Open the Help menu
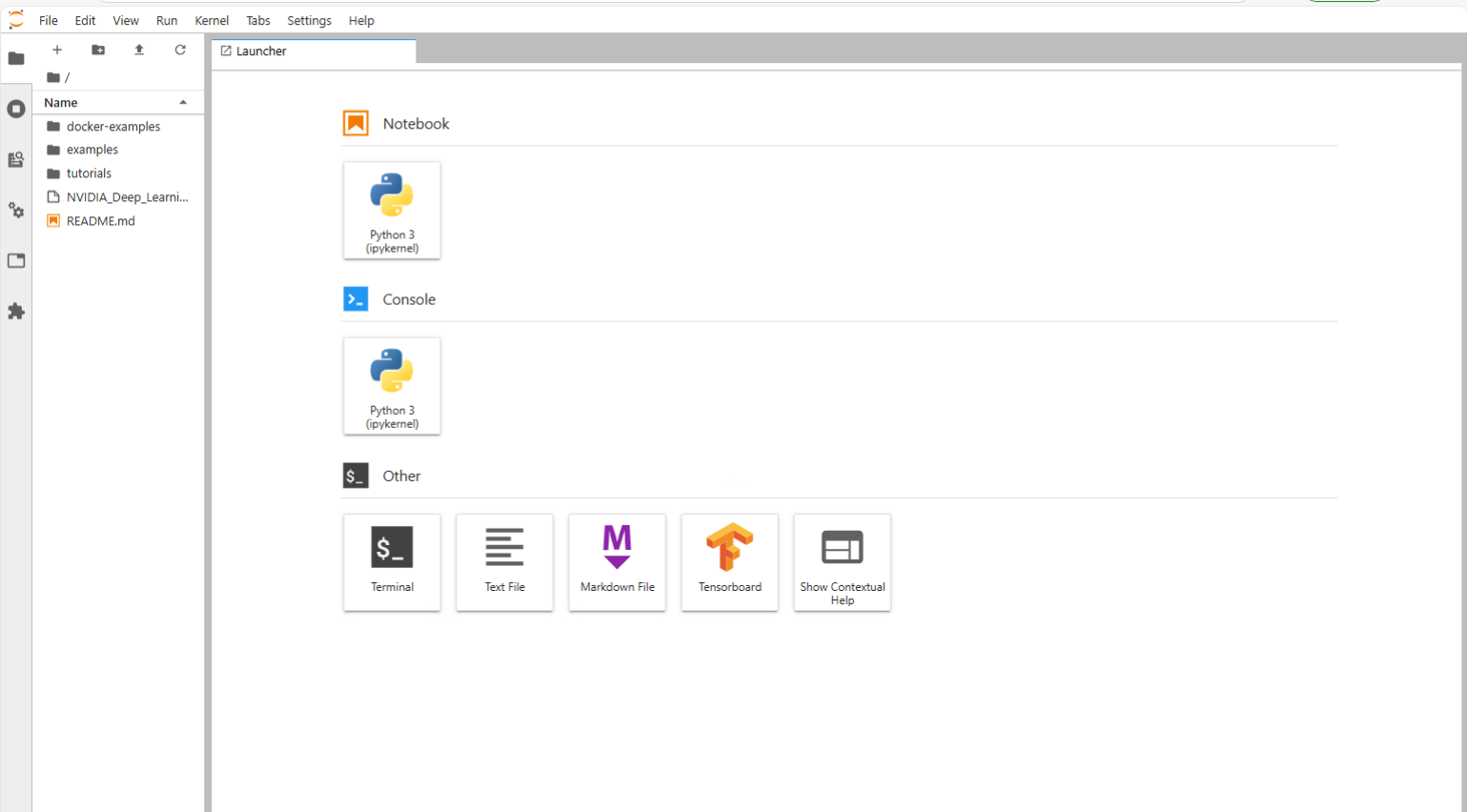Screen dimensions: 1467x812 [361, 20]
